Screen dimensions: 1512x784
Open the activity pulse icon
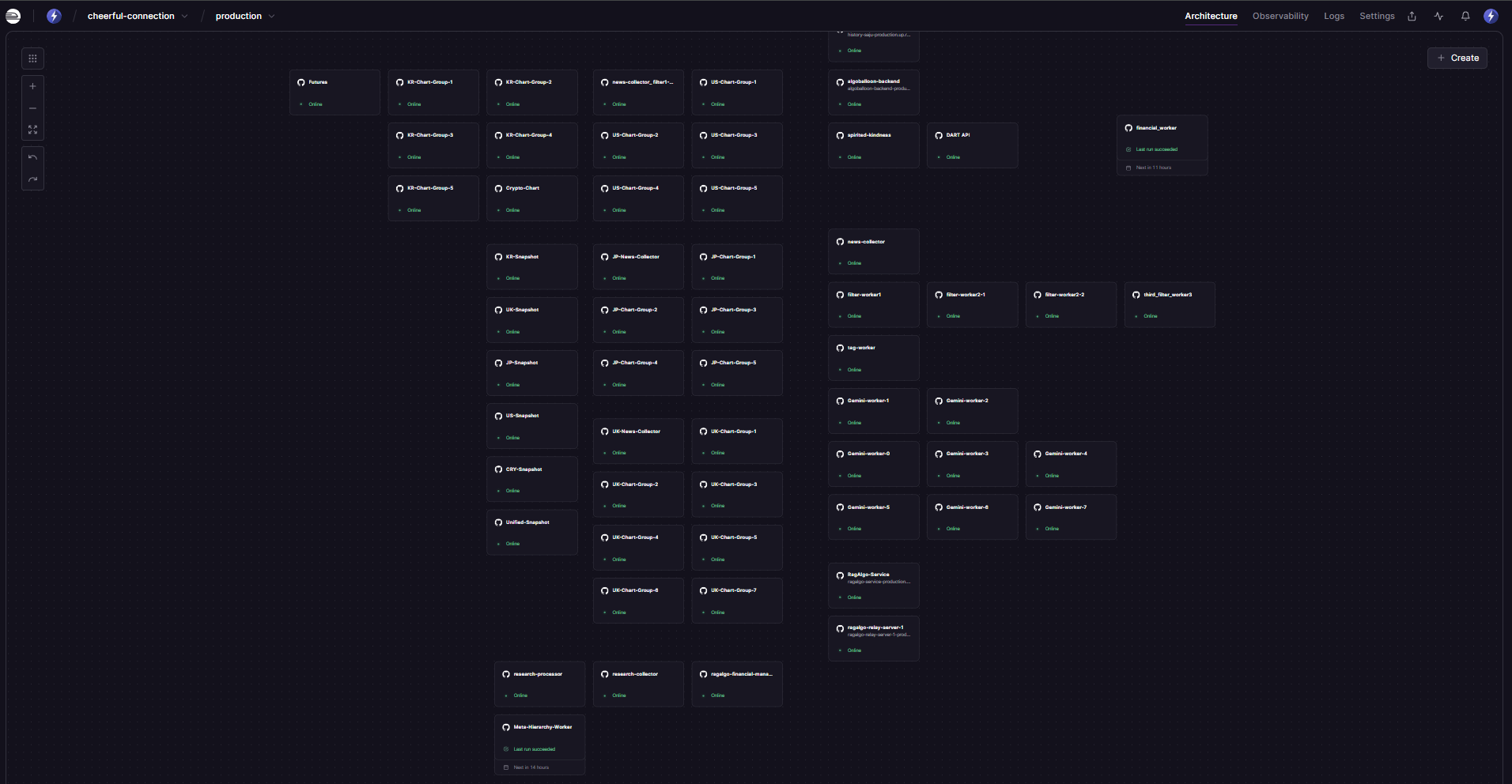[1438, 16]
